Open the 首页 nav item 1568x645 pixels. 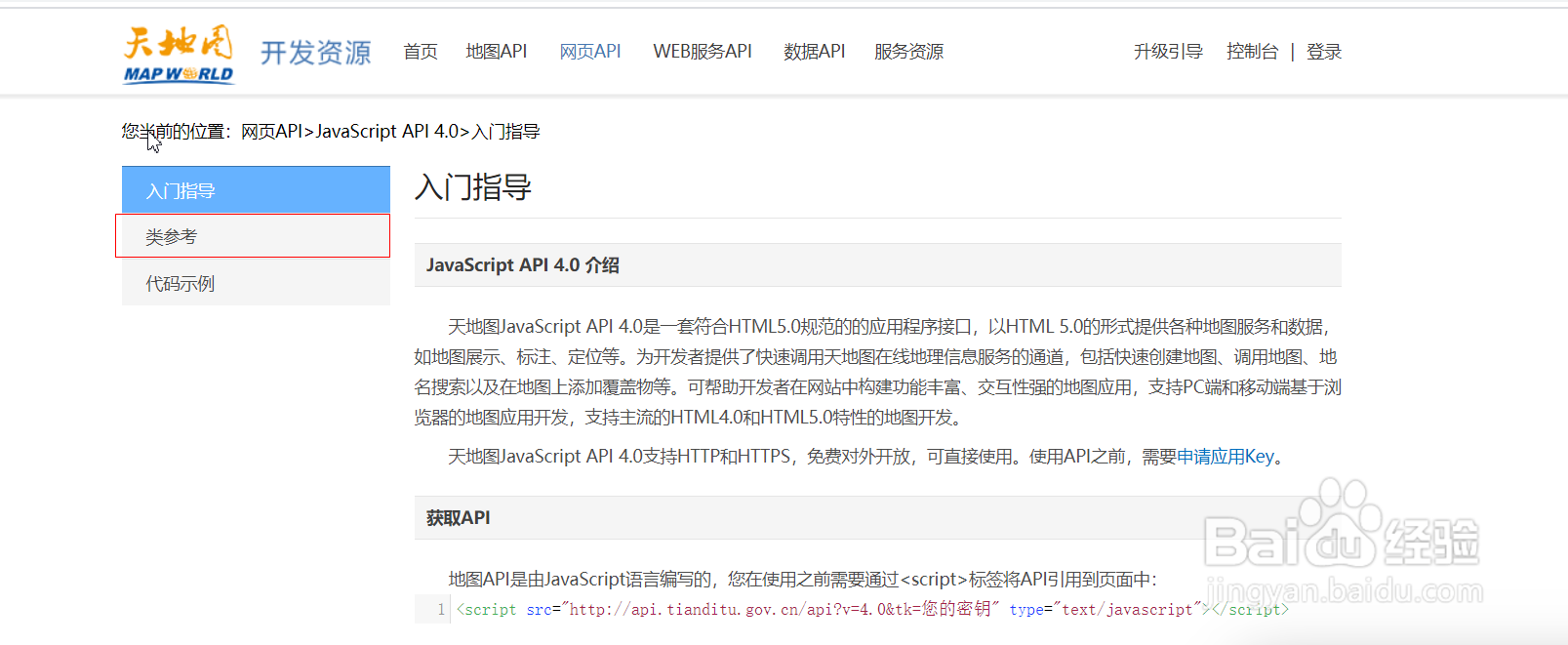(x=421, y=52)
